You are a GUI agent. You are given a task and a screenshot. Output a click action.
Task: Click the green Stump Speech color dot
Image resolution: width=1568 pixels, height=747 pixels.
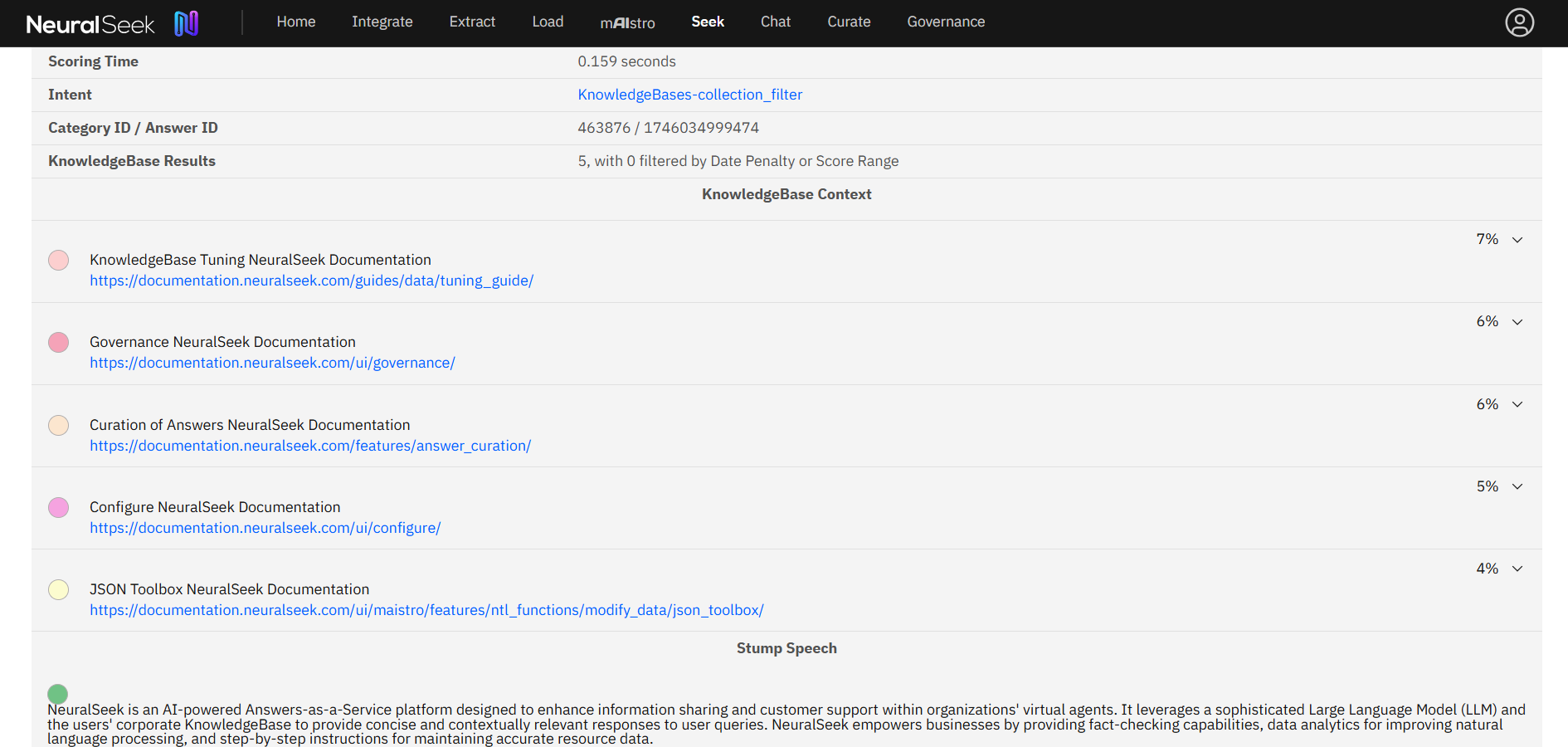coord(57,694)
